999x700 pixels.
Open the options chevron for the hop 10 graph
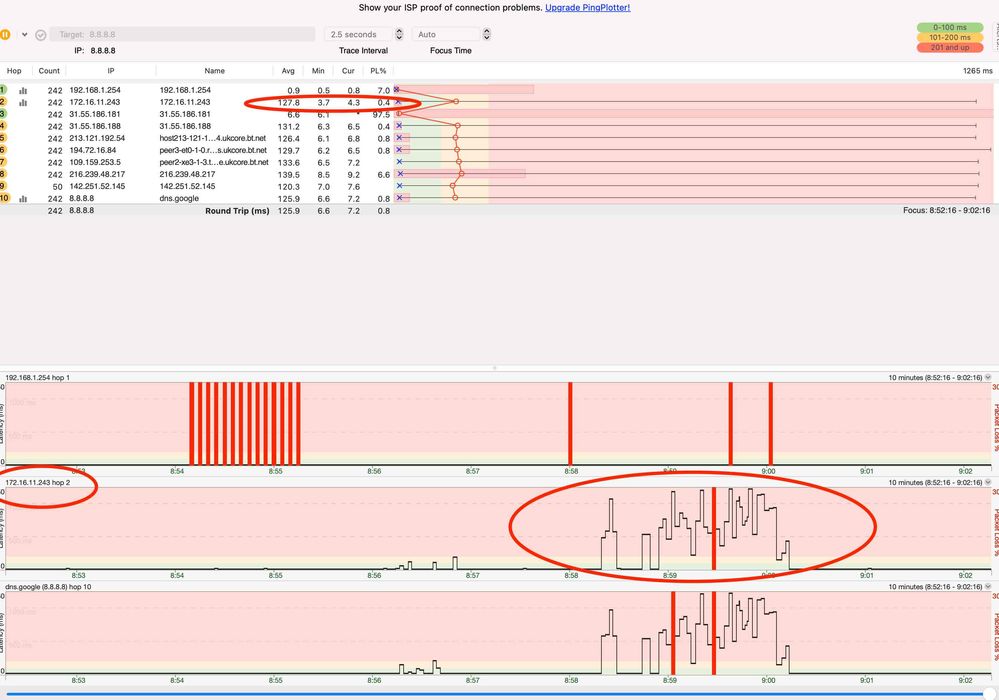point(988,587)
